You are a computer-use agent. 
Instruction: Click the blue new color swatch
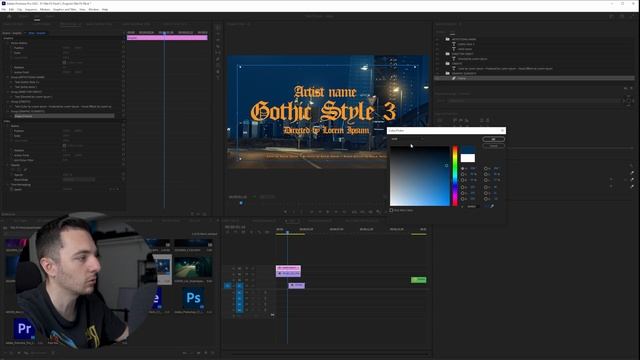click(468, 150)
